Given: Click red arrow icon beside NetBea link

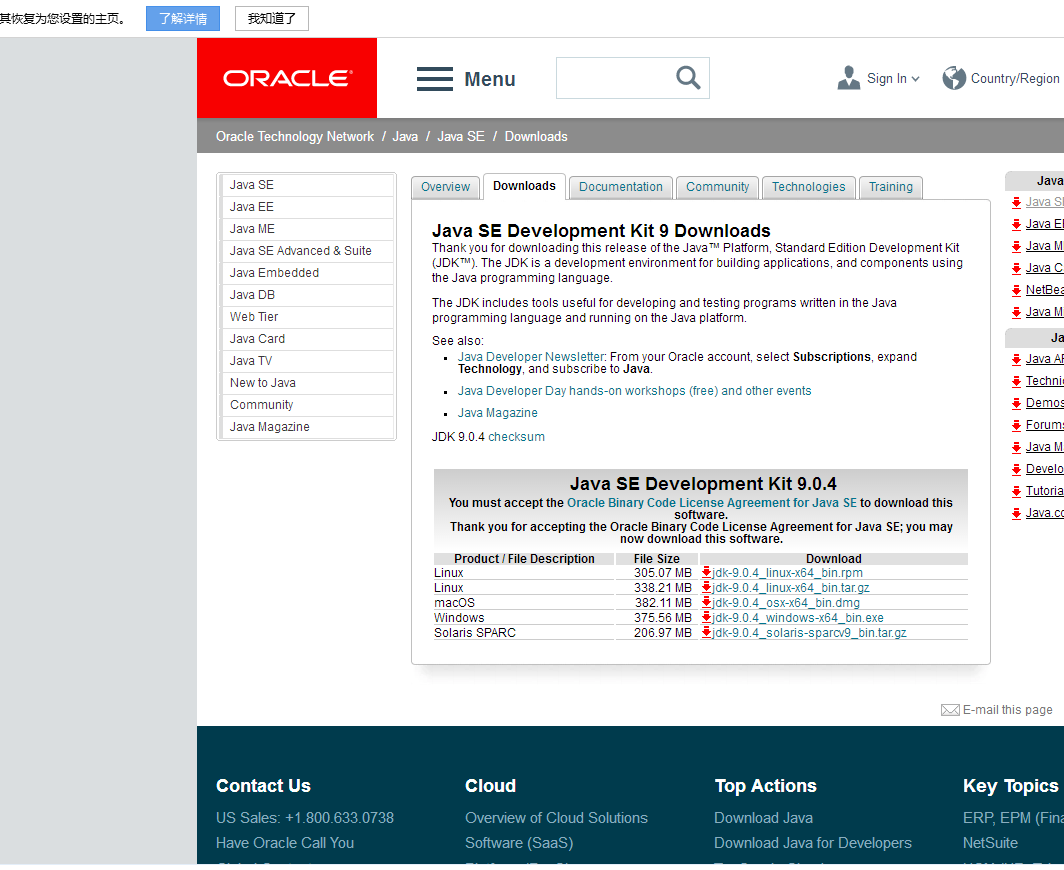Looking at the screenshot, I should 1016,290.
